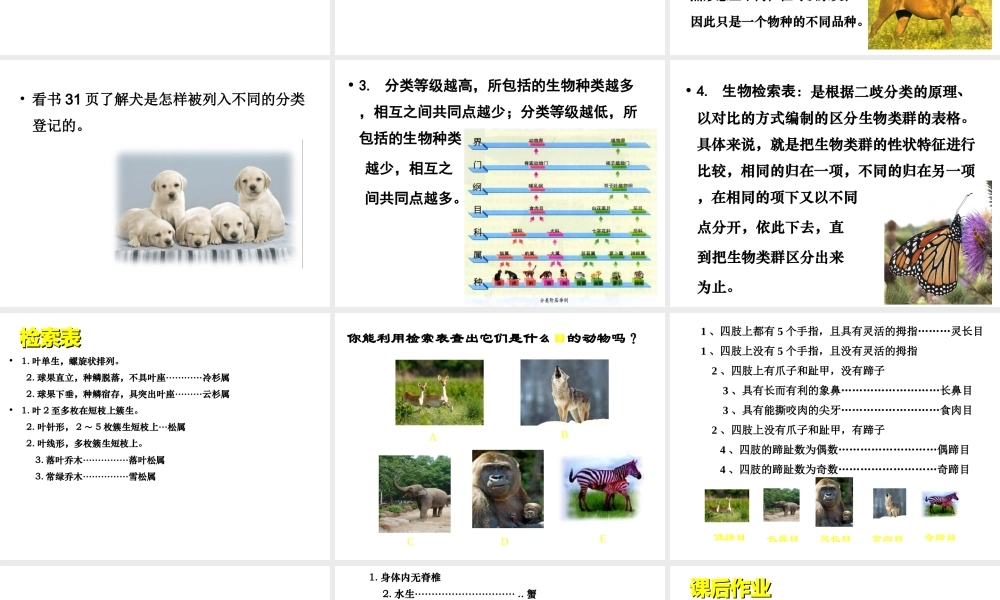Click the brown dog photo in top slide
Viewport: 1000px width, 600px height.
click(930, 24)
